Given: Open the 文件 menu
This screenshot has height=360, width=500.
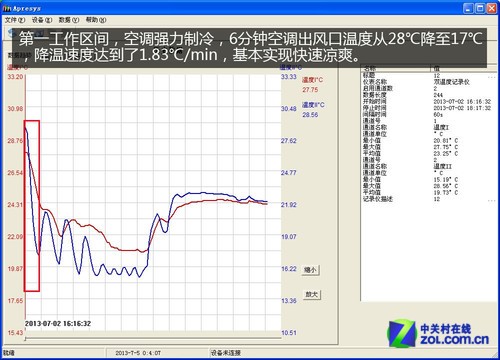Looking at the screenshot, I should 15,20.
